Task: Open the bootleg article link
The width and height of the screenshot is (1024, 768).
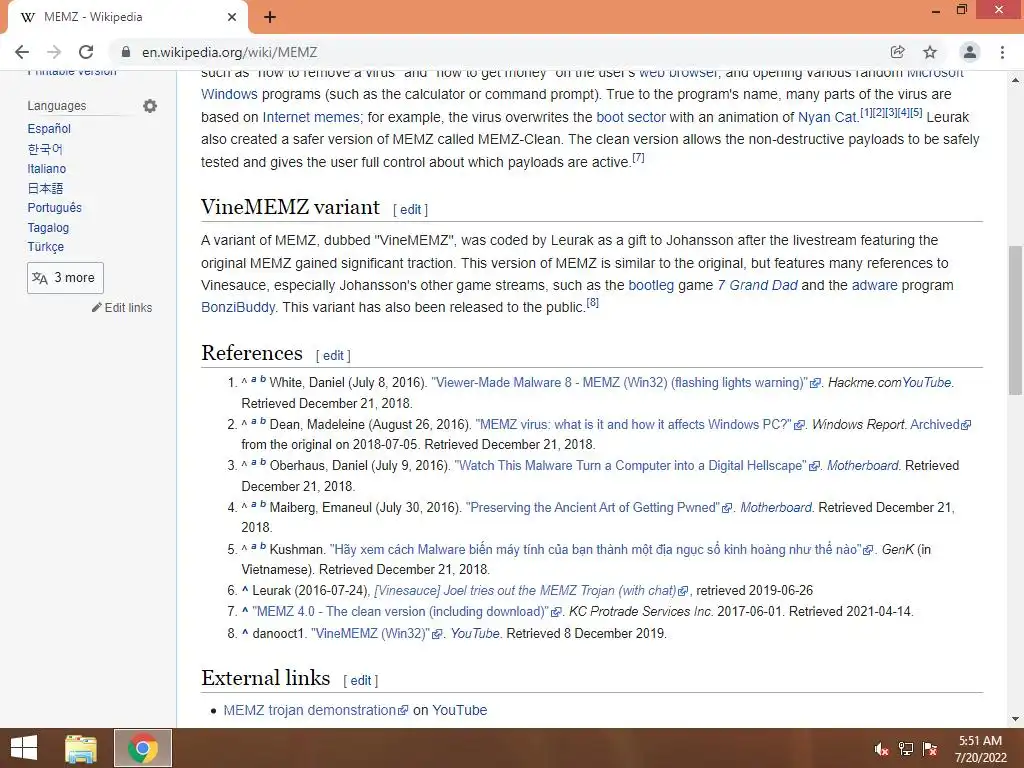Action: (651, 285)
